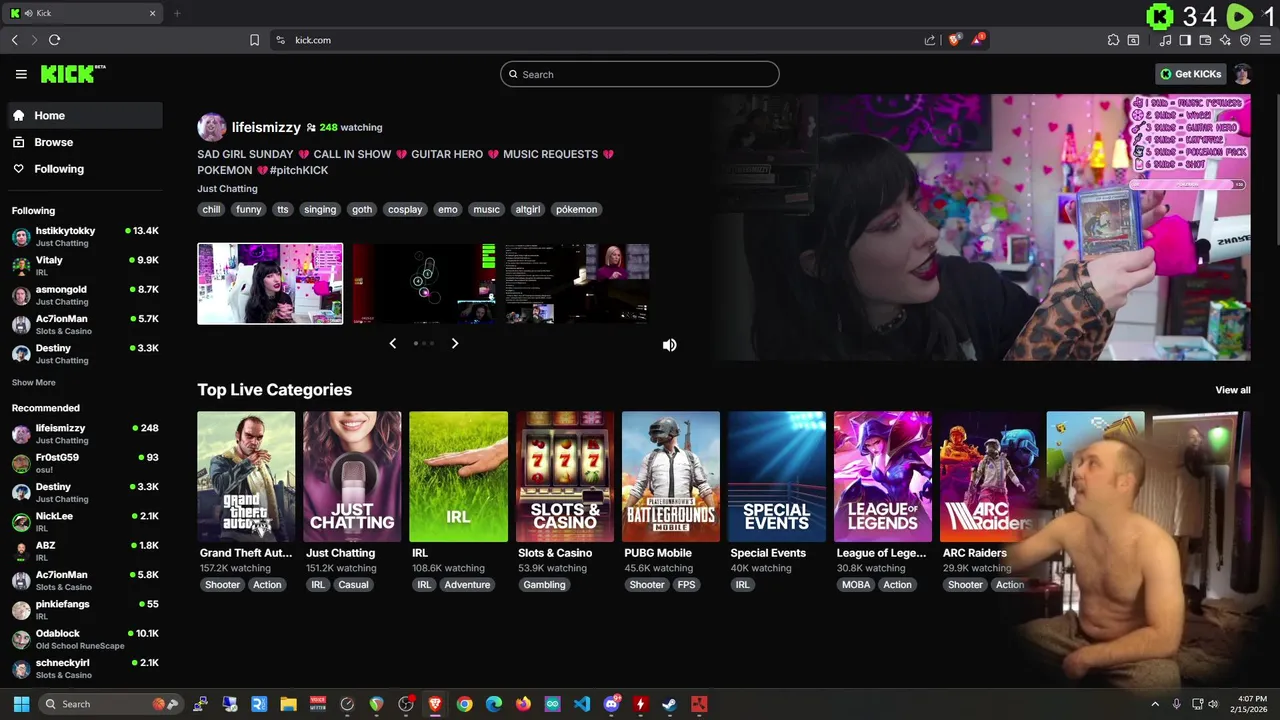Select the second featured stream thumbnail
This screenshot has height=720, width=1280.
(423, 284)
